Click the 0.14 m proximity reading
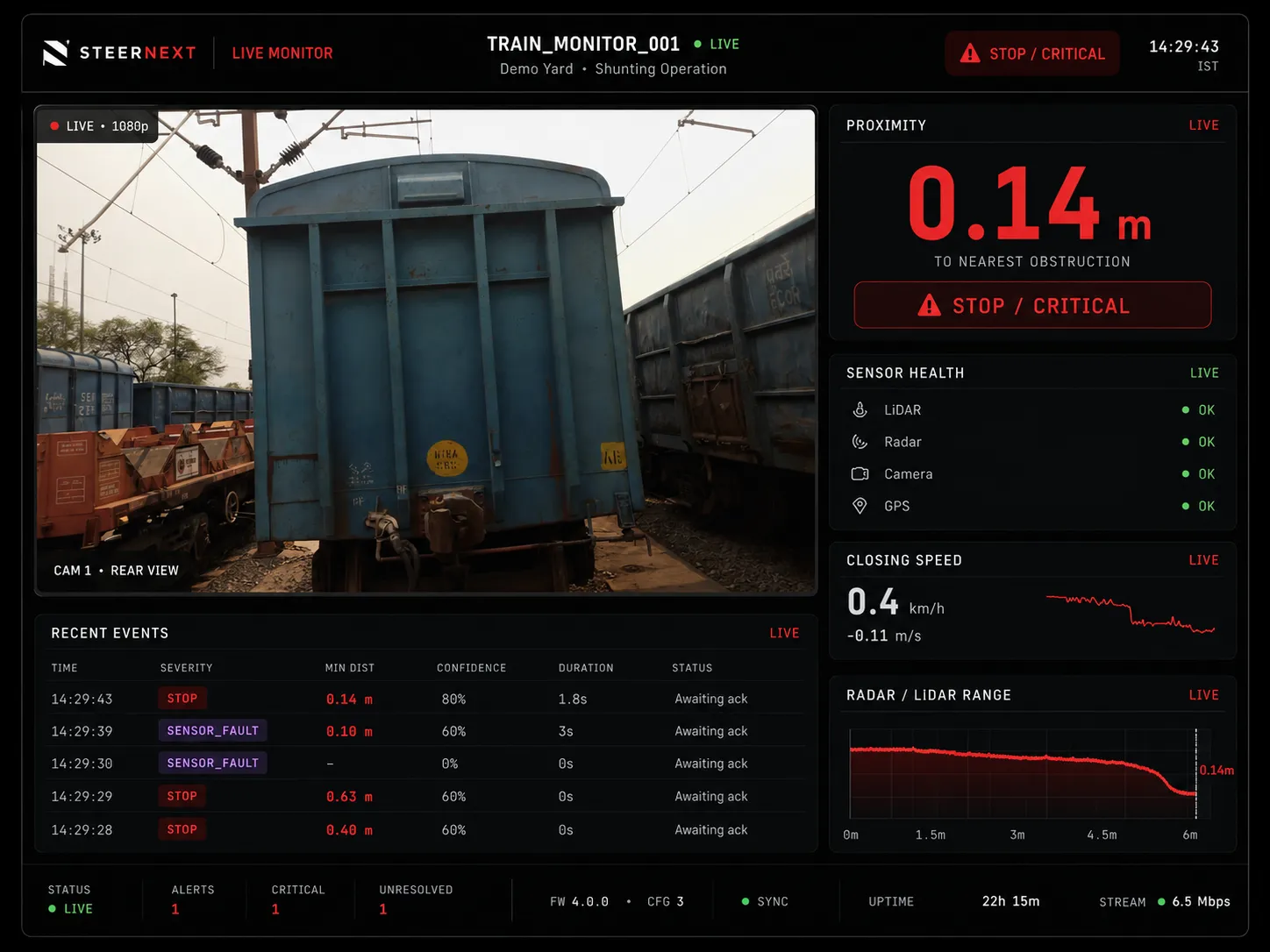The image size is (1270, 952). click(1030, 205)
